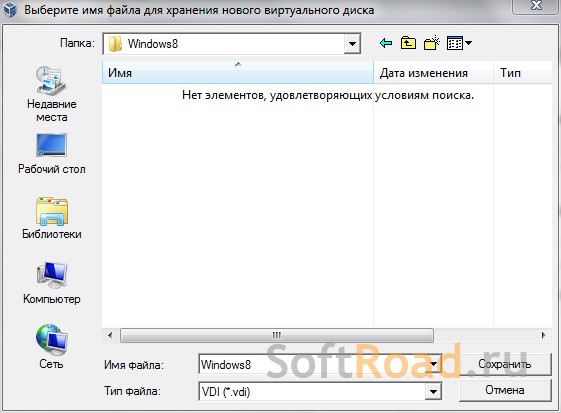Click the scrollbar right arrow
This screenshot has width=561, height=413.
tap(544, 336)
